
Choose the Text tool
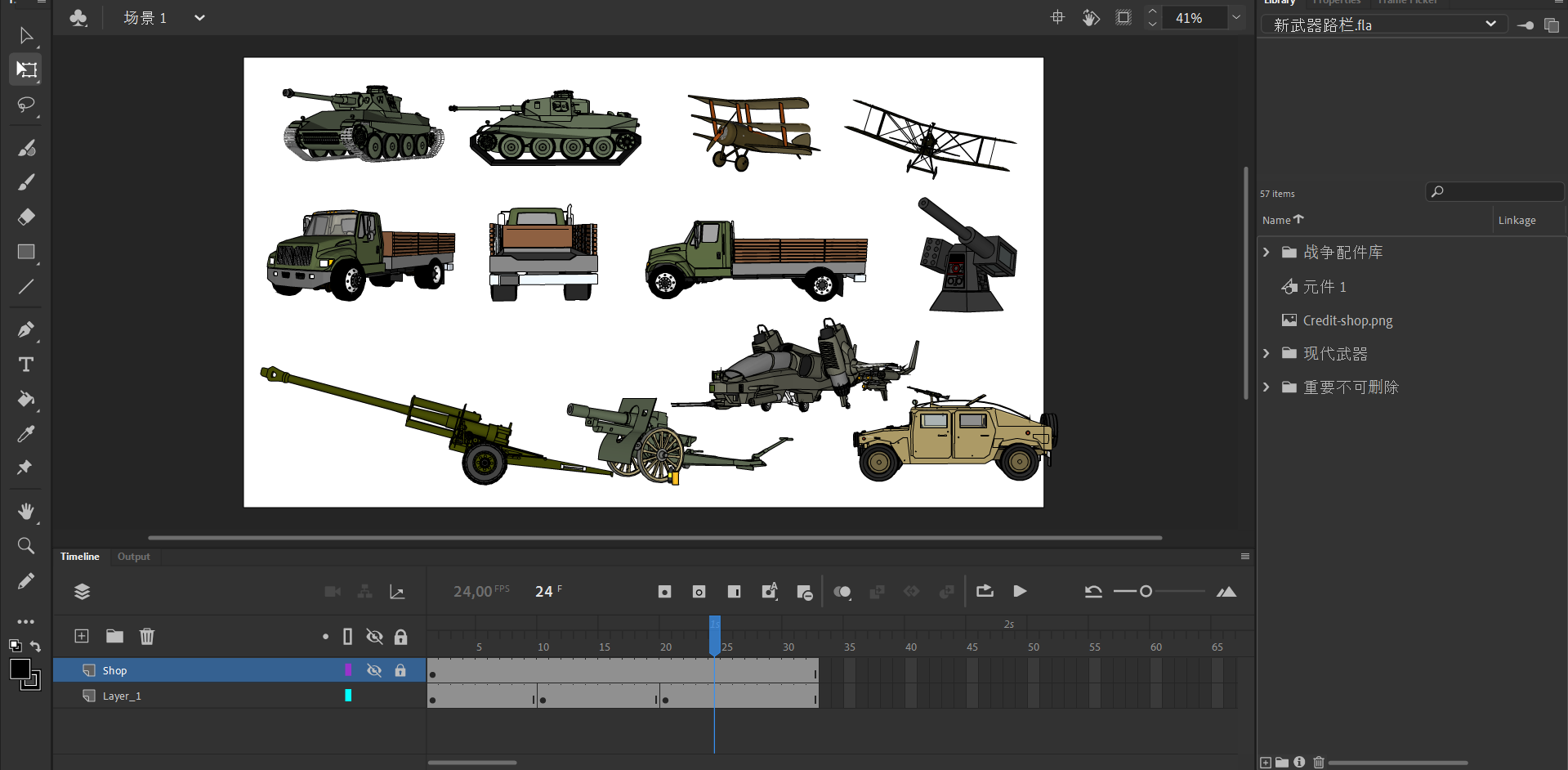(x=26, y=365)
